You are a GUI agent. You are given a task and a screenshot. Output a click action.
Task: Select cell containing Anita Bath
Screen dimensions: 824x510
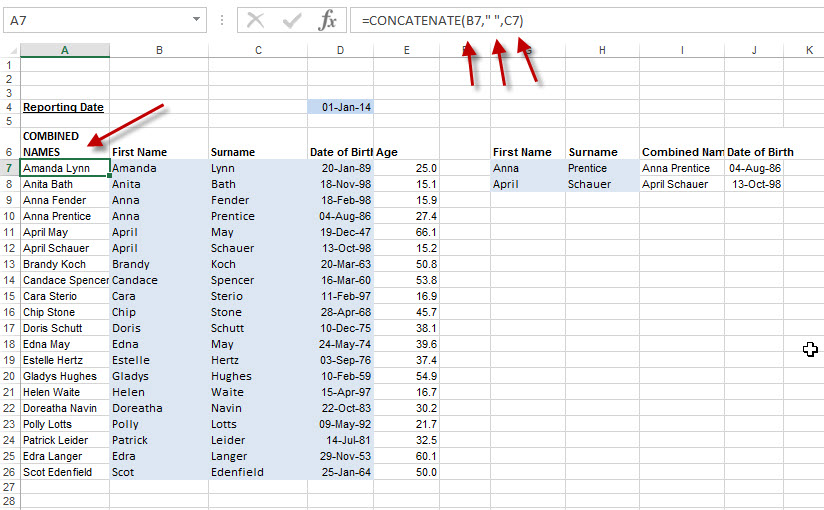coord(65,184)
